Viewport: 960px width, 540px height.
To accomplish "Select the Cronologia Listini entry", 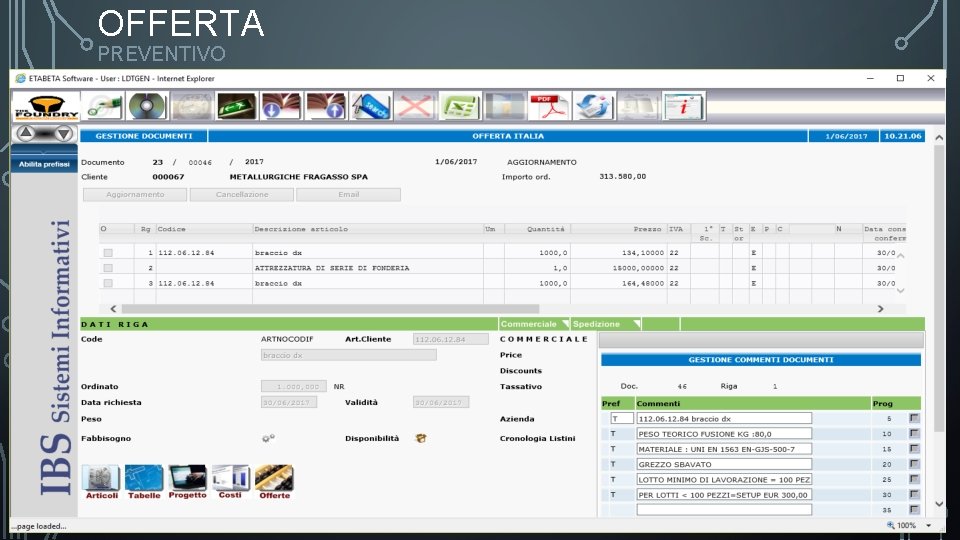I will (x=538, y=438).
